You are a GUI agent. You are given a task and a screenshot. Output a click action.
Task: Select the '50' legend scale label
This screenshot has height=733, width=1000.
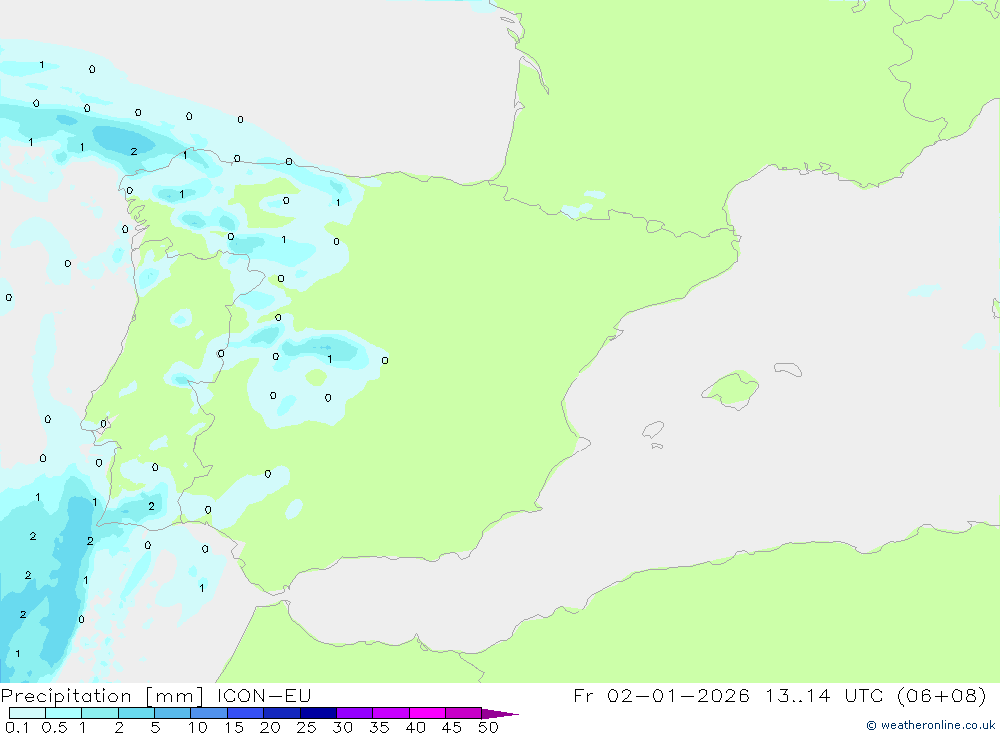point(489,727)
